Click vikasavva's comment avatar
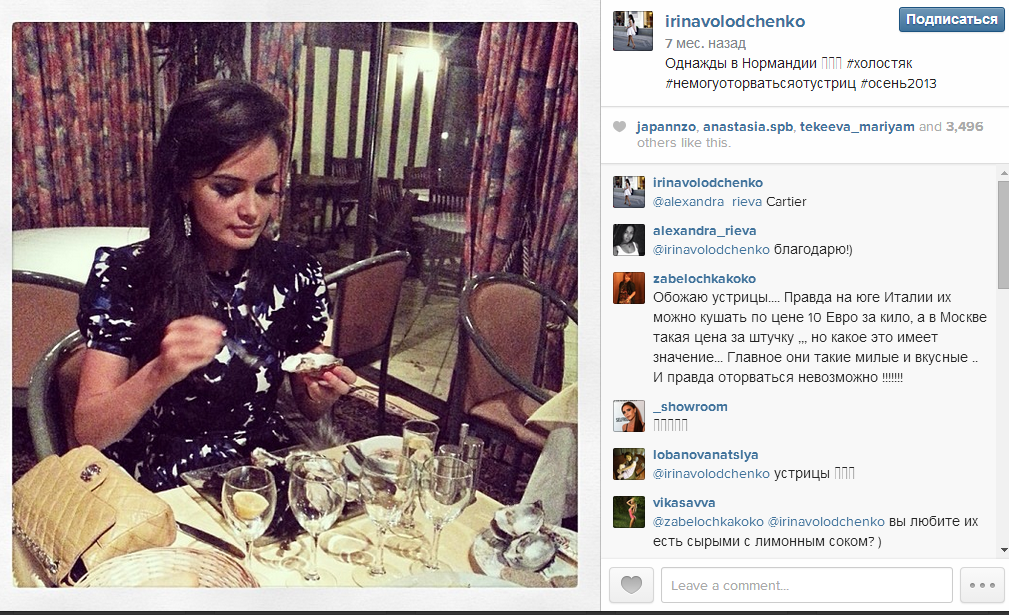 (629, 512)
